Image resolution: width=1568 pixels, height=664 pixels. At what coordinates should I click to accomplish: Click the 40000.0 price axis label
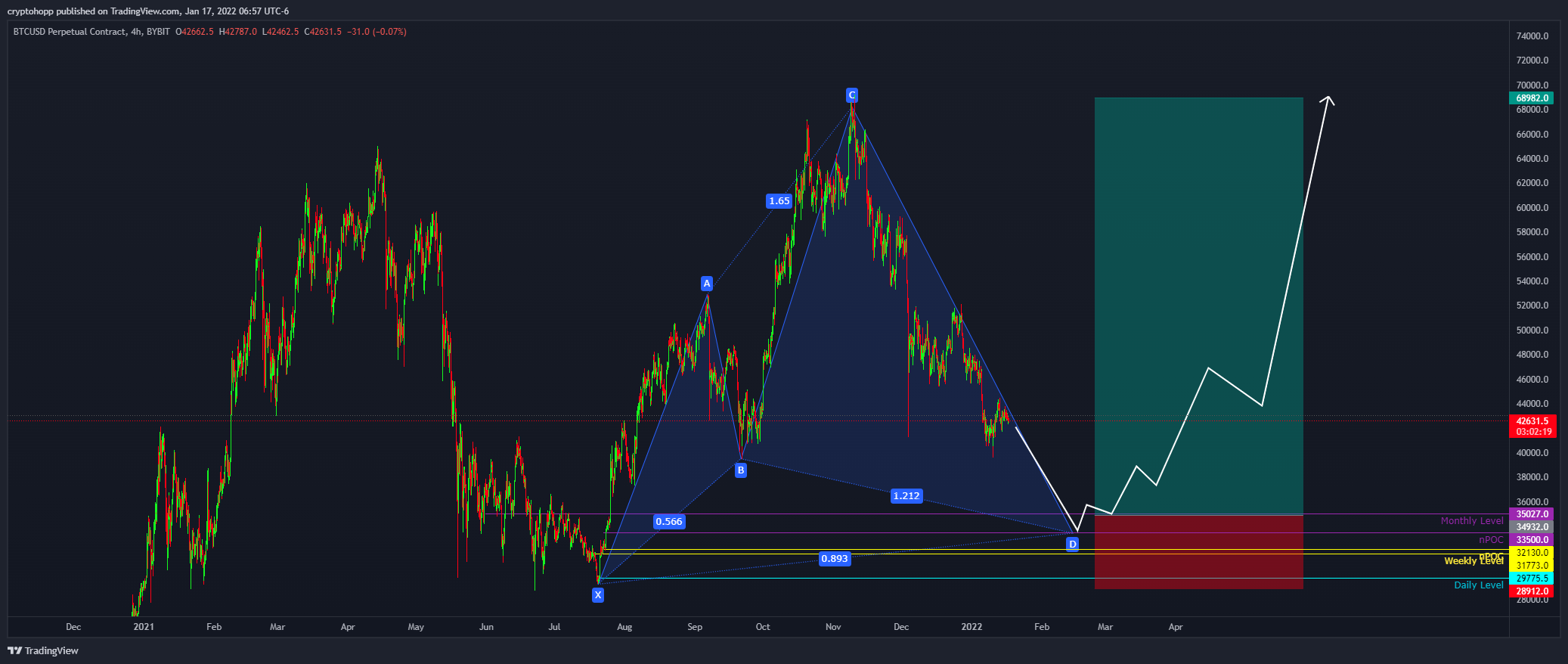click(1532, 453)
